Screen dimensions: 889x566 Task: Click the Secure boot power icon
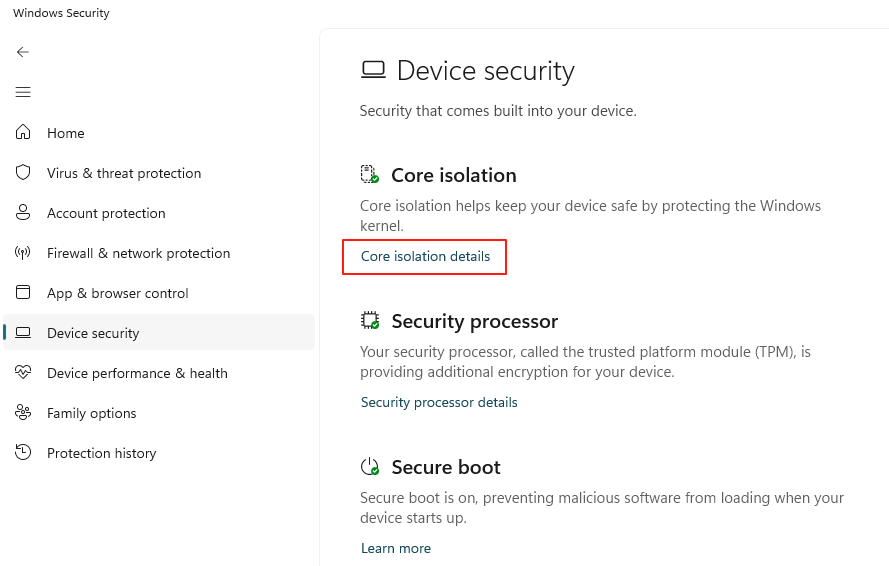(370, 467)
